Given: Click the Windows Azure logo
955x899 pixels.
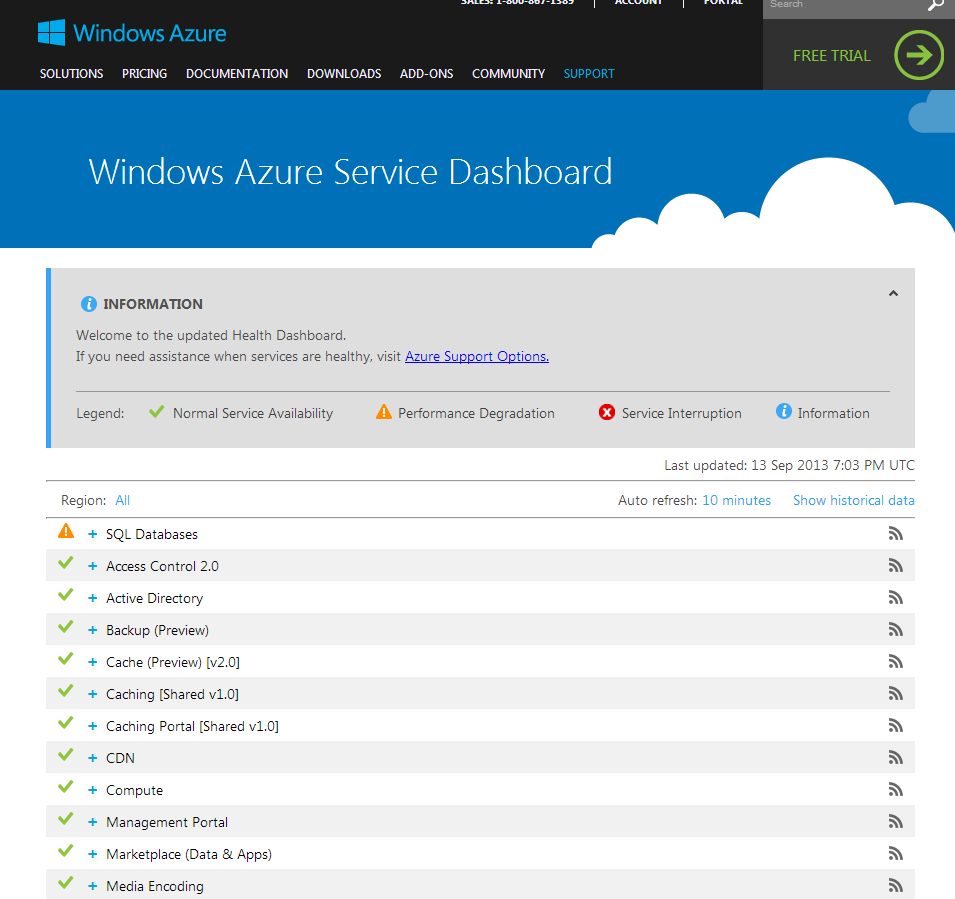Looking at the screenshot, I should pos(132,33).
